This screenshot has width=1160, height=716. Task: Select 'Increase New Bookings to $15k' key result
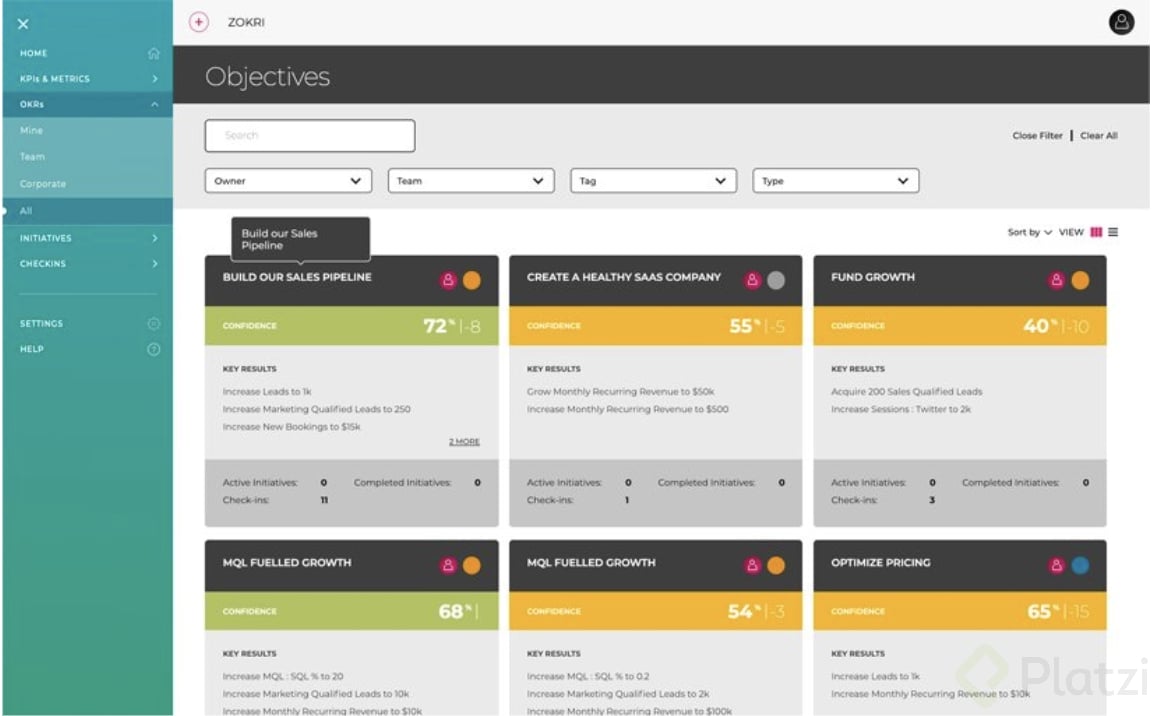point(291,427)
